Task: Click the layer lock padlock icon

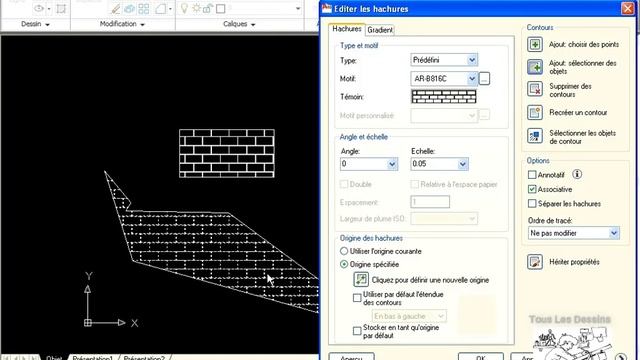Action: point(208,9)
